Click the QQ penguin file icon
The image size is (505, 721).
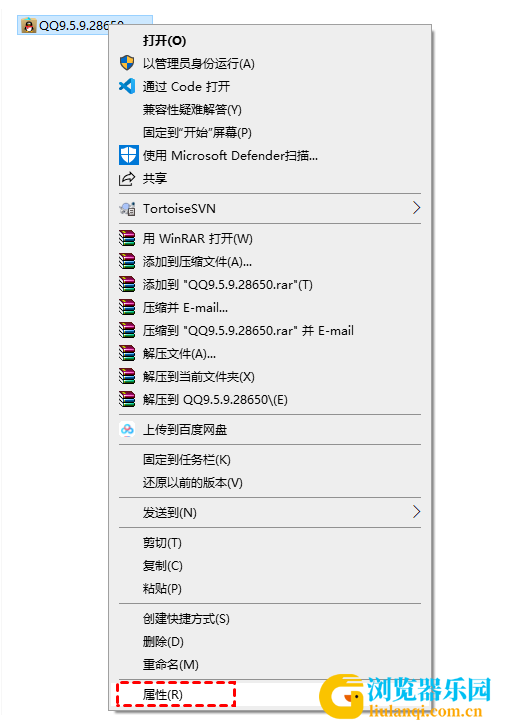tap(29, 25)
